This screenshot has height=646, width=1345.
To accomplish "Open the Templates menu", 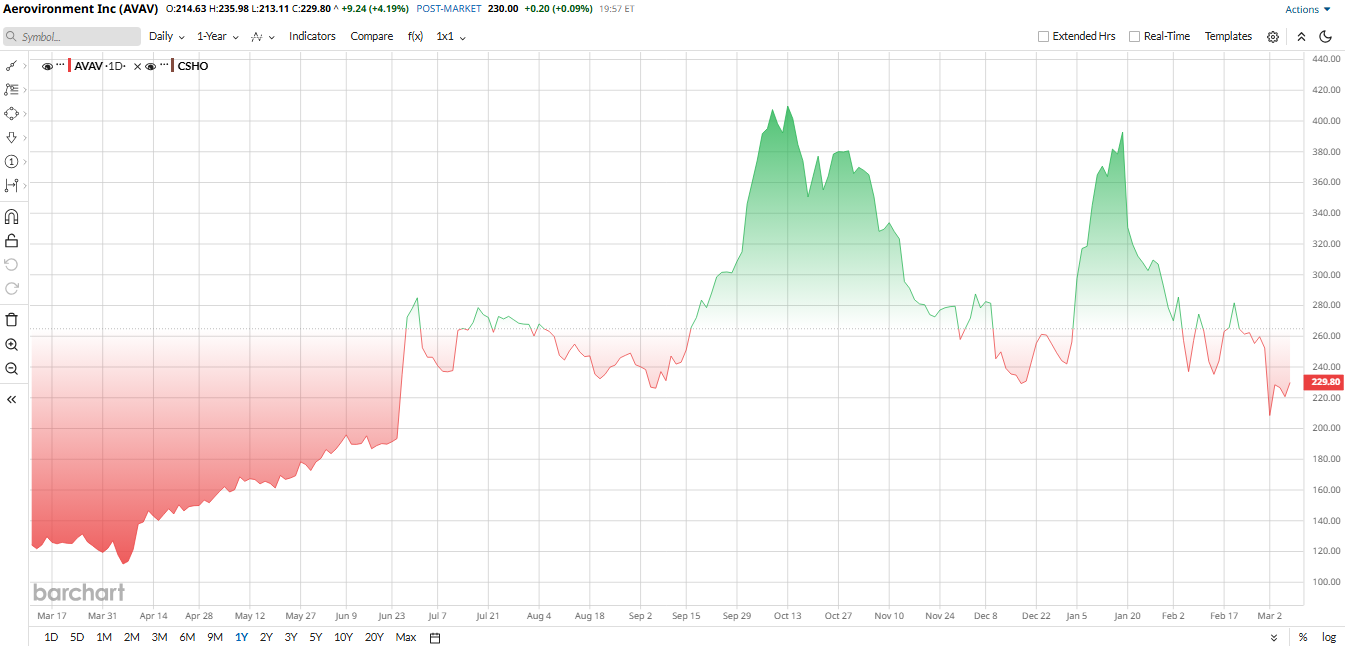I will point(1228,36).
